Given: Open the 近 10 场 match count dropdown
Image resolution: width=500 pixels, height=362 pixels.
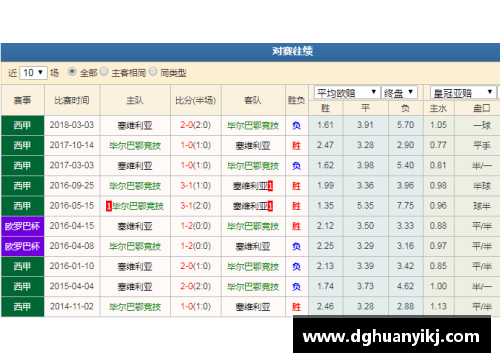Looking at the screenshot, I should (x=33, y=73).
